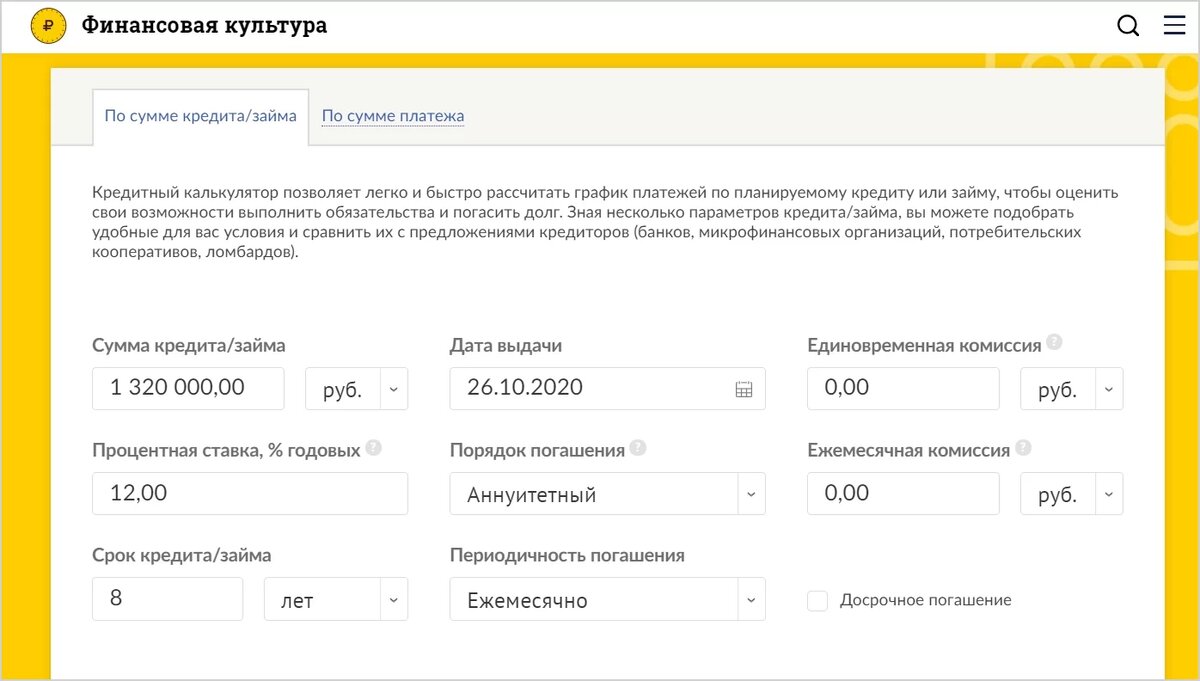Switch to the По сумме платежа tab

(x=393, y=115)
